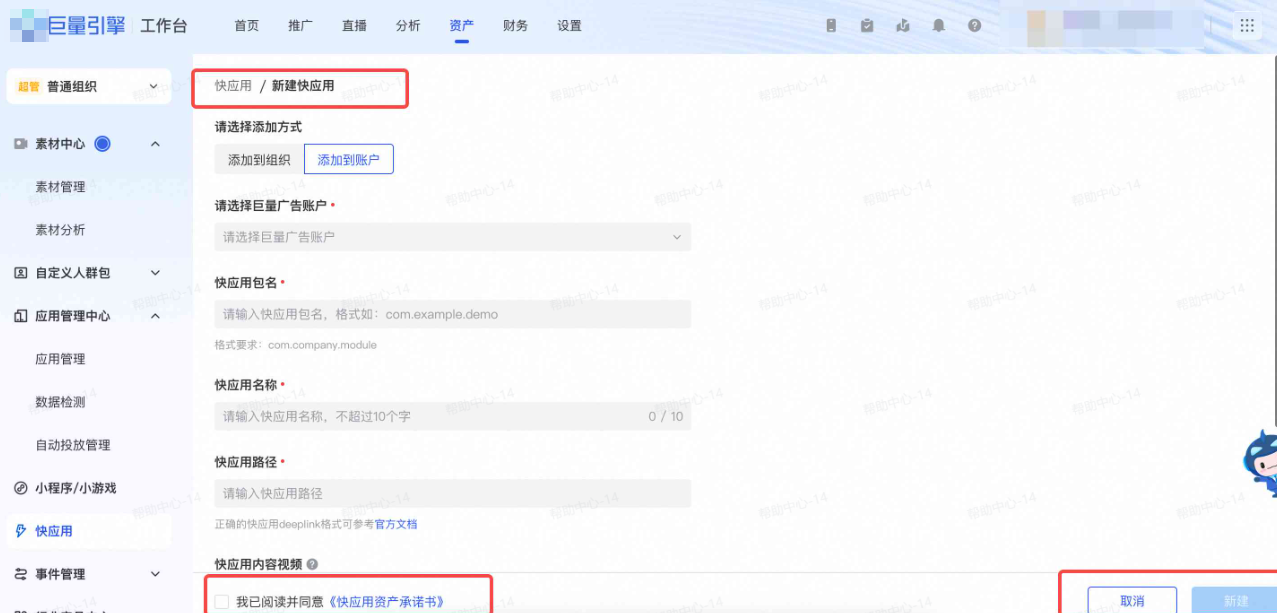Open the 普通组织 organization dropdown

88,87
